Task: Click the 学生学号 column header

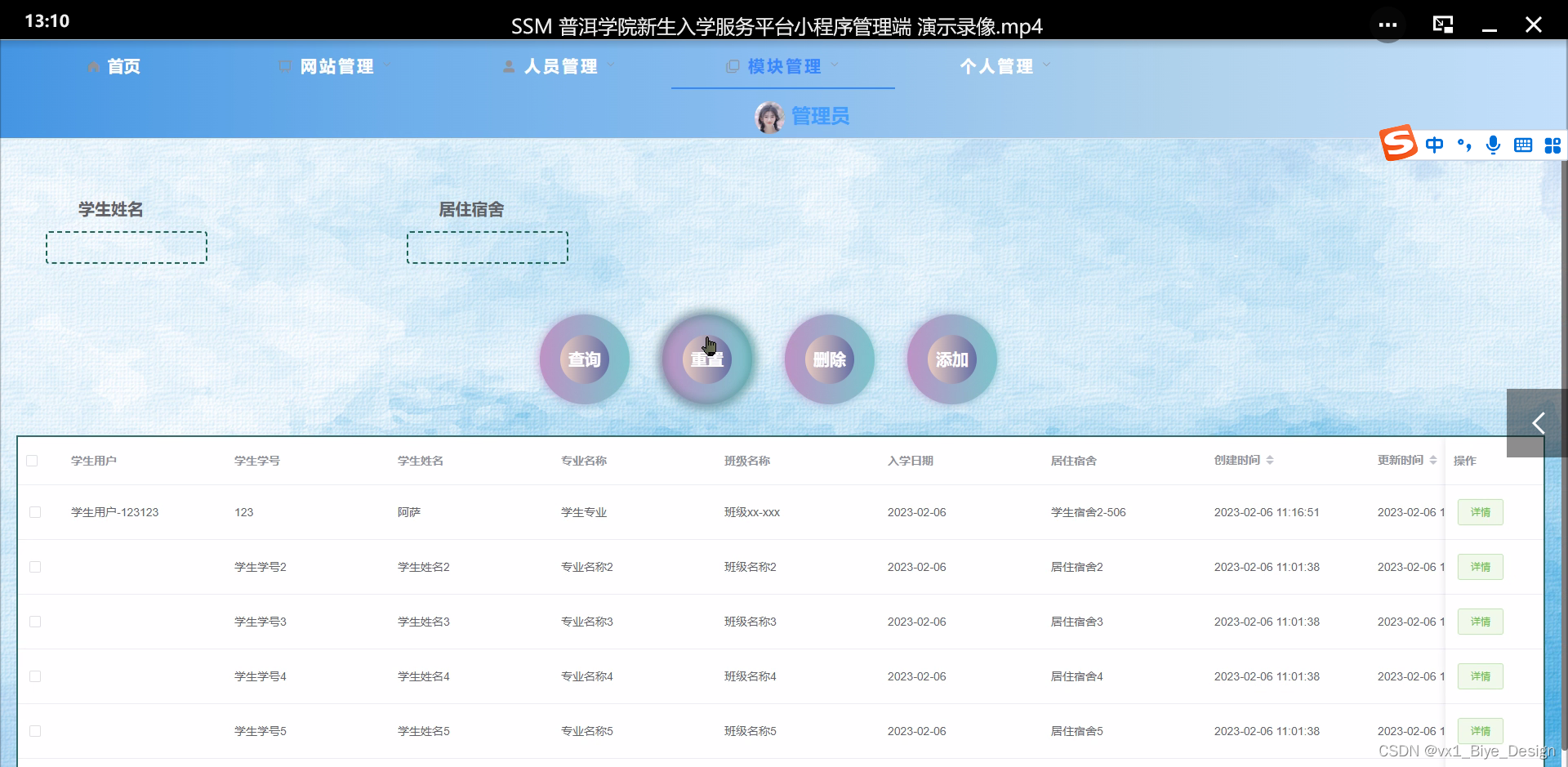Action: [x=257, y=461]
